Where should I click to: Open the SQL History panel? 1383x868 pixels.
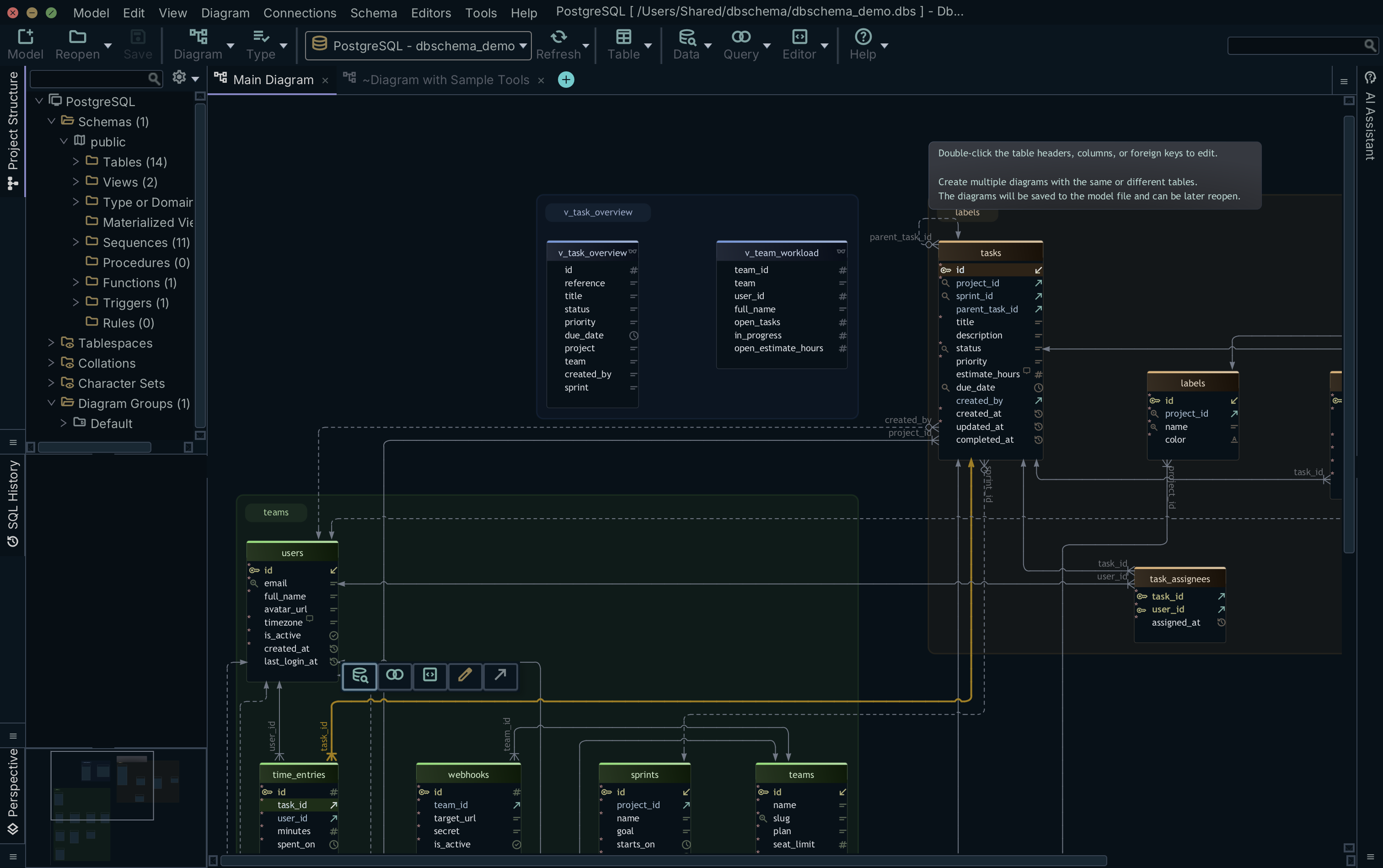[x=13, y=504]
